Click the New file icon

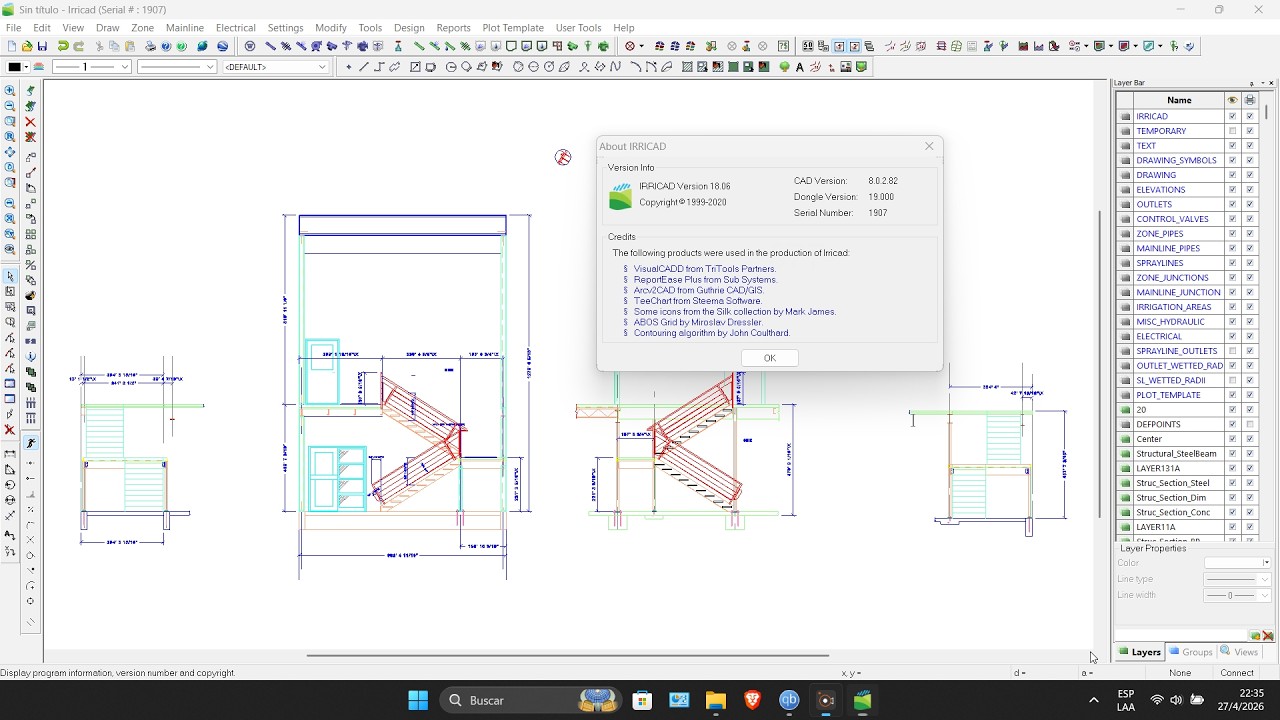pos(12,46)
